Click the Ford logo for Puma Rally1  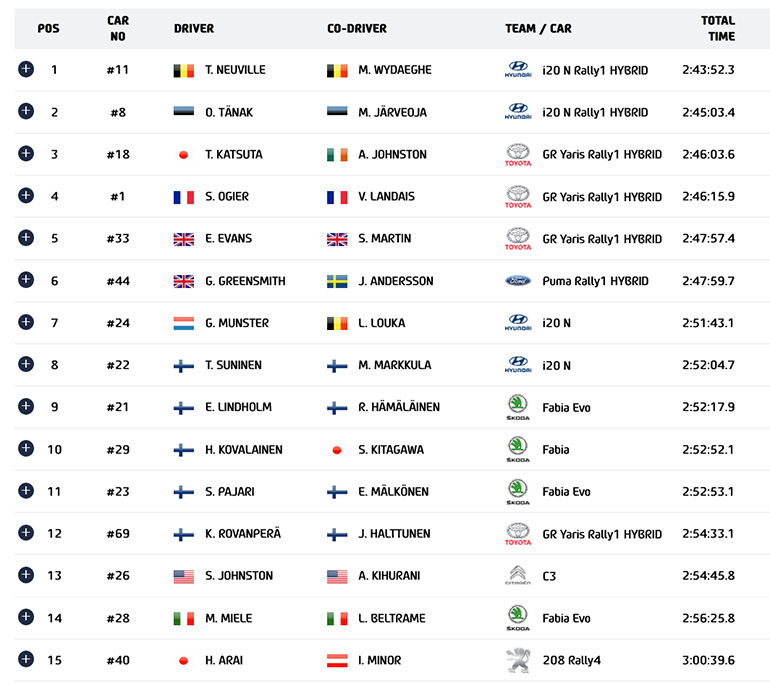(x=517, y=281)
